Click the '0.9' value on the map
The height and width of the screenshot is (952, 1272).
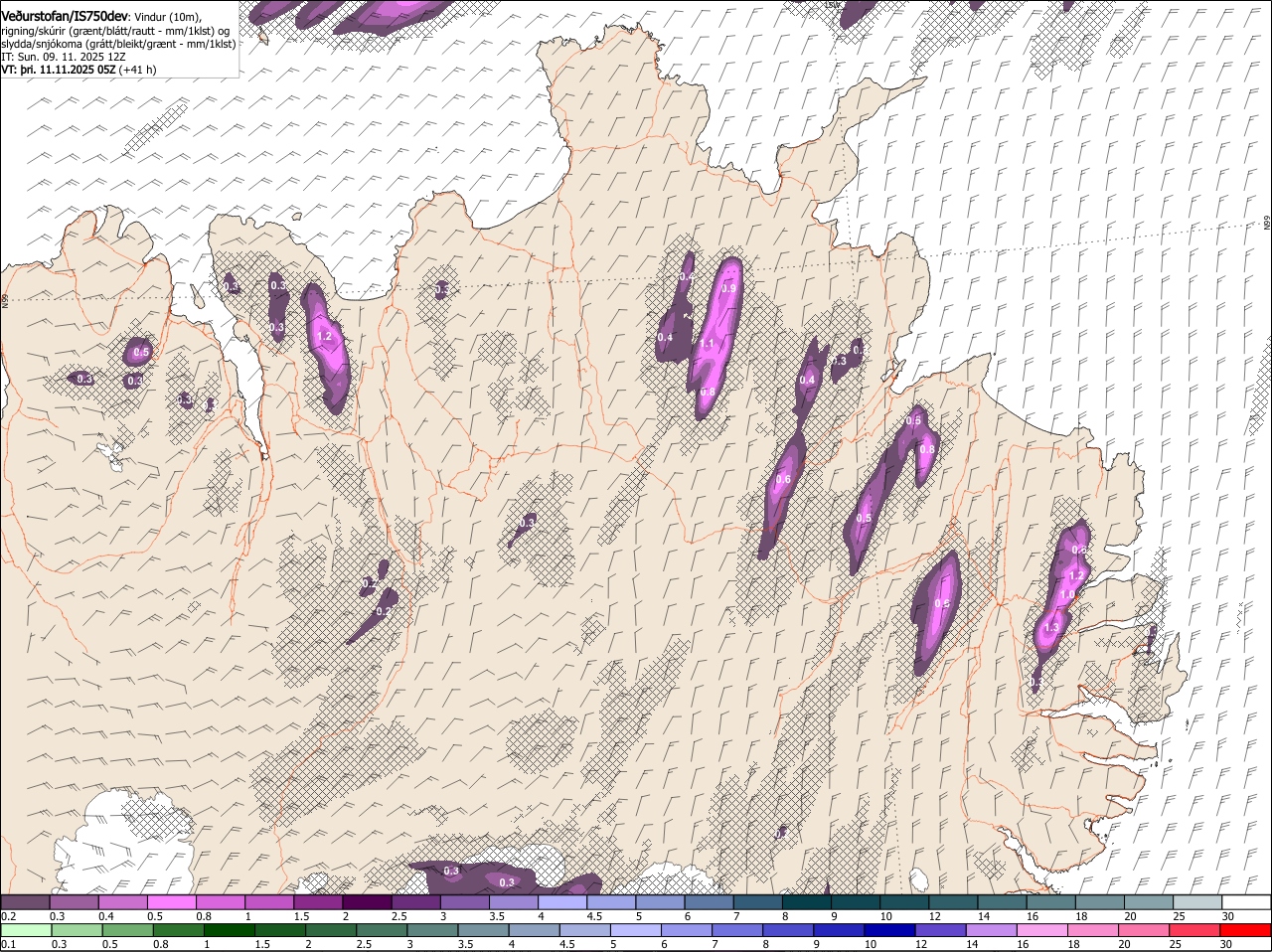[x=728, y=288]
